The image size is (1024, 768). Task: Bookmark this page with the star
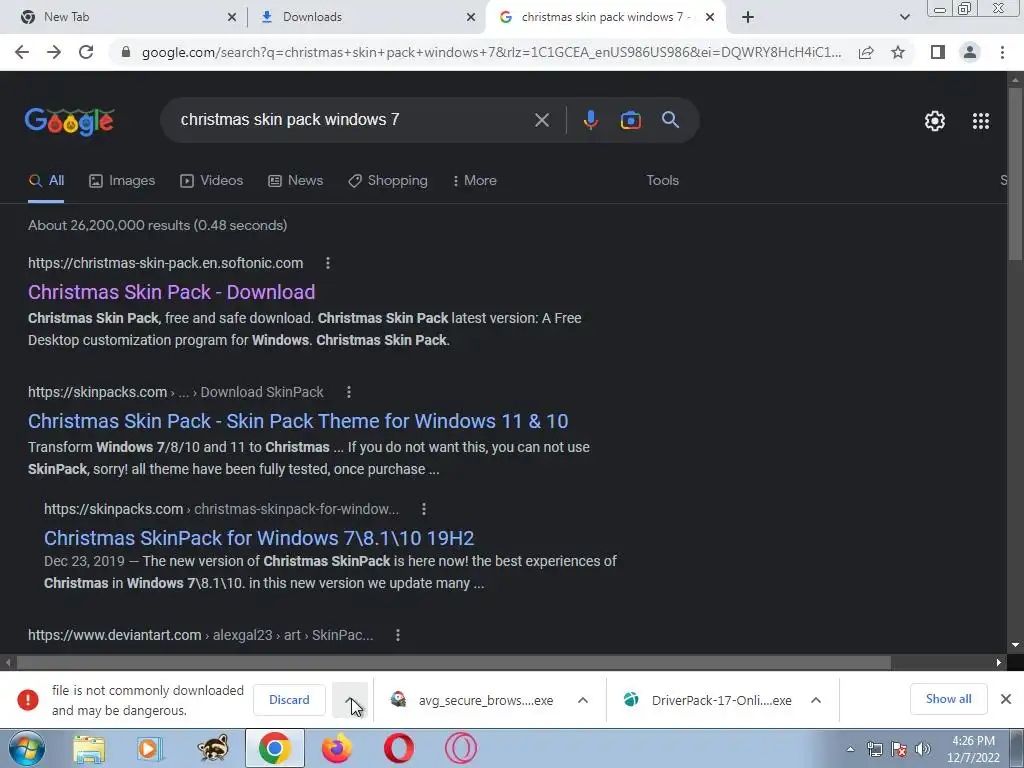click(898, 52)
